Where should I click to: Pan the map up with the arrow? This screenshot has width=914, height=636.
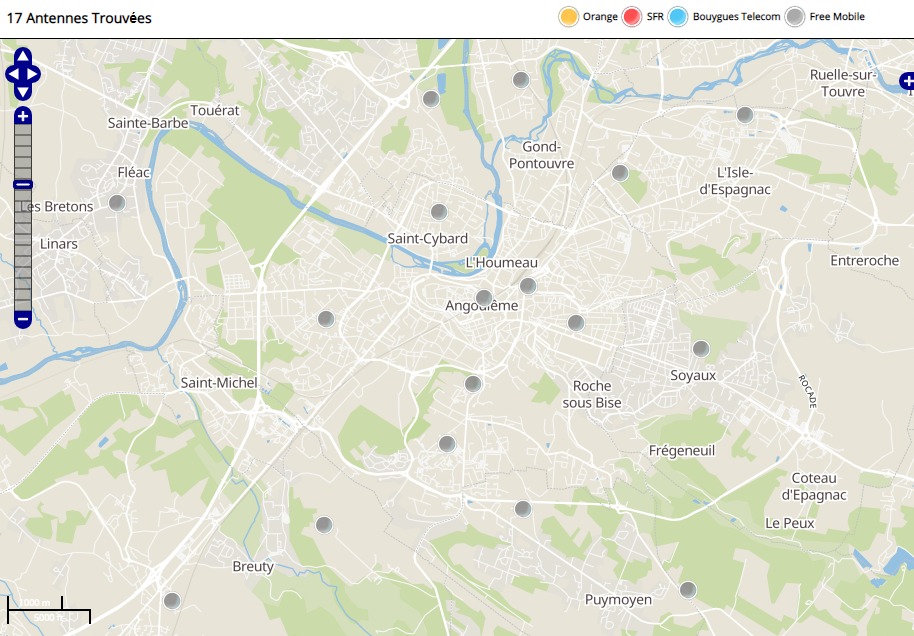coord(23,56)
